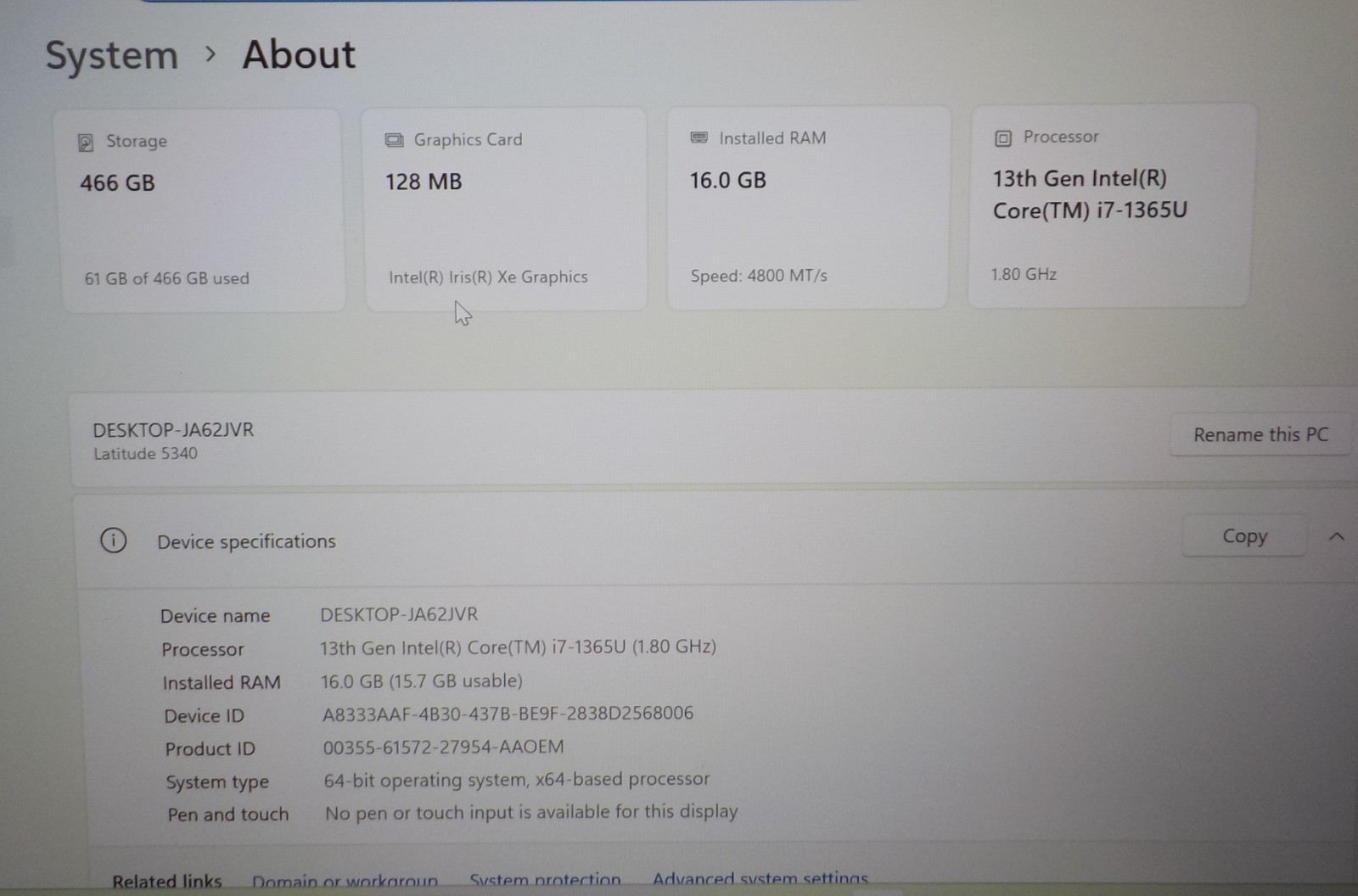Viewport: 1358px width, 896px height.
Task: Select 'Intel(R) Iris(R) Xe Graphics' text
Action: (x=488, y=277)
